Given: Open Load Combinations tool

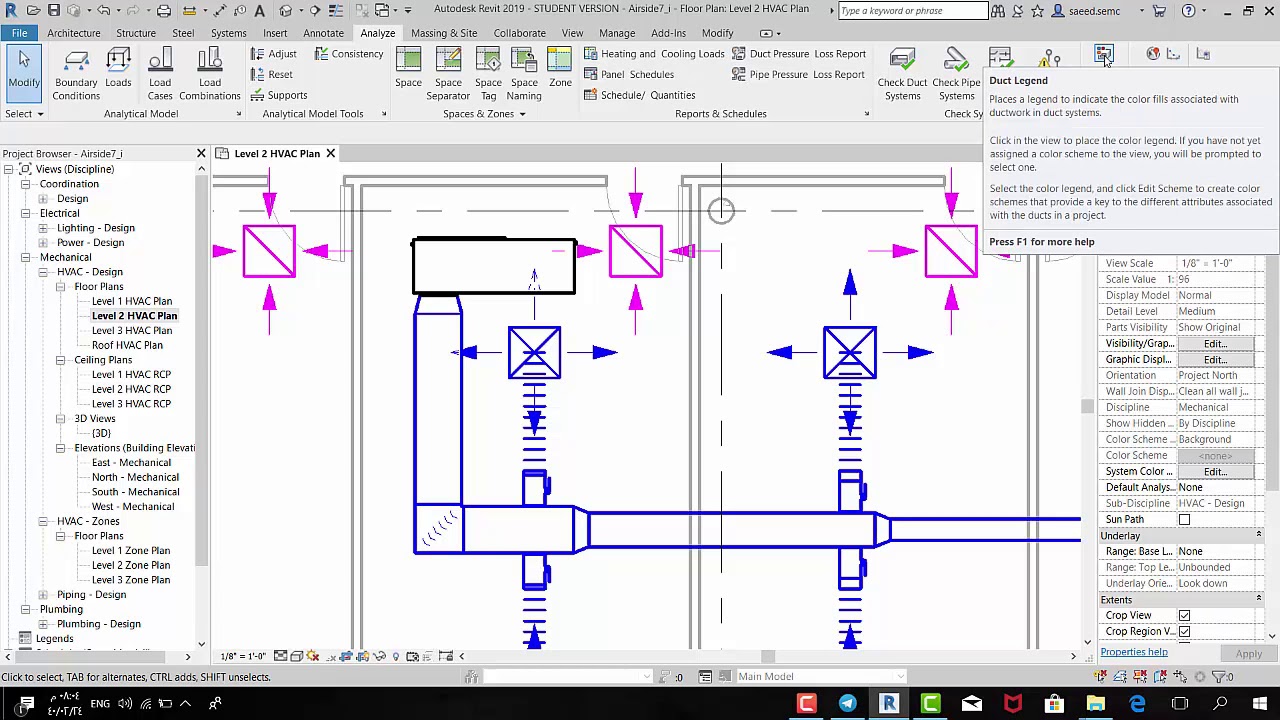Looking at the screenshot, I should pyautogui.click(x=210, y=75).
